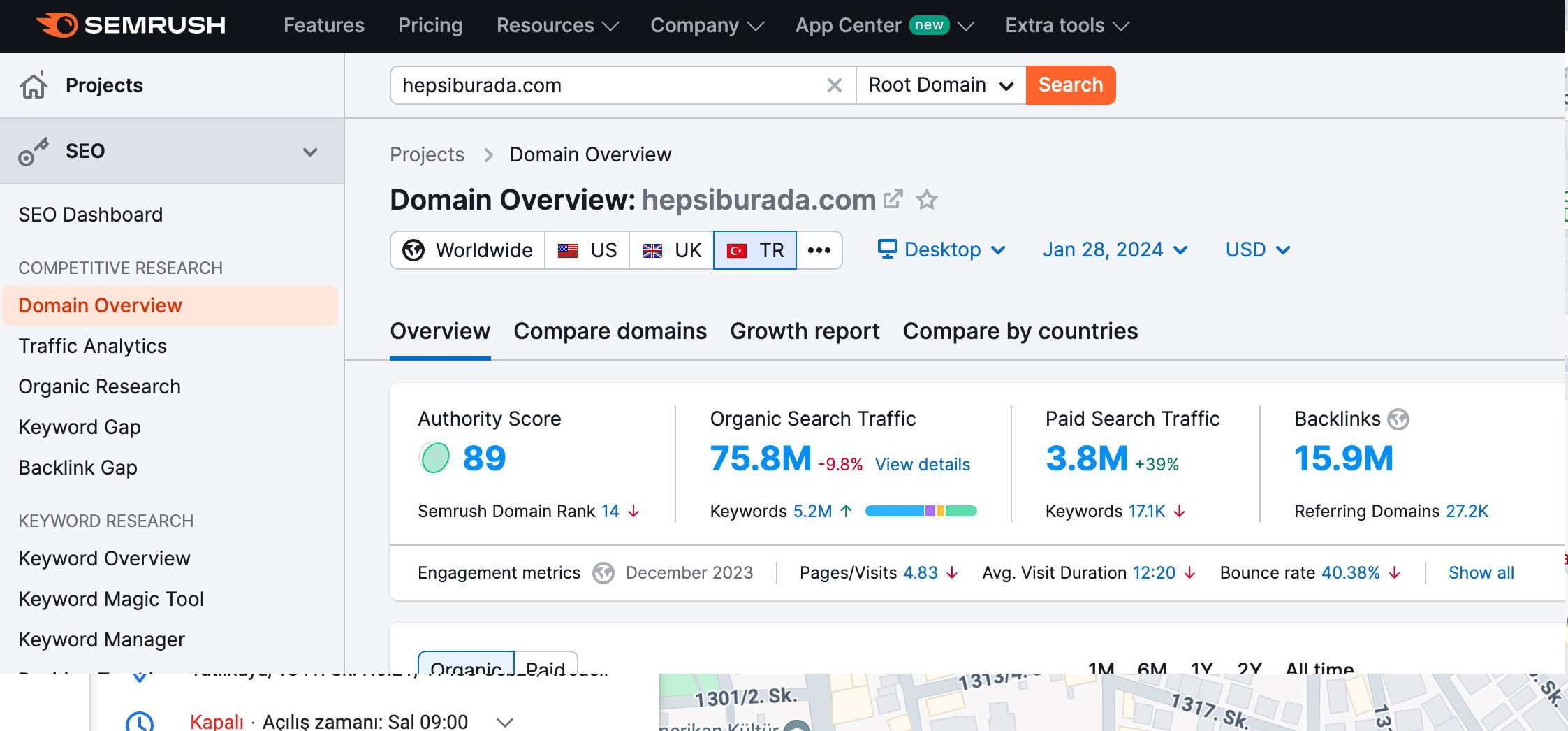
Task: Click the three-dots more countries button
Action: [819, 250]
